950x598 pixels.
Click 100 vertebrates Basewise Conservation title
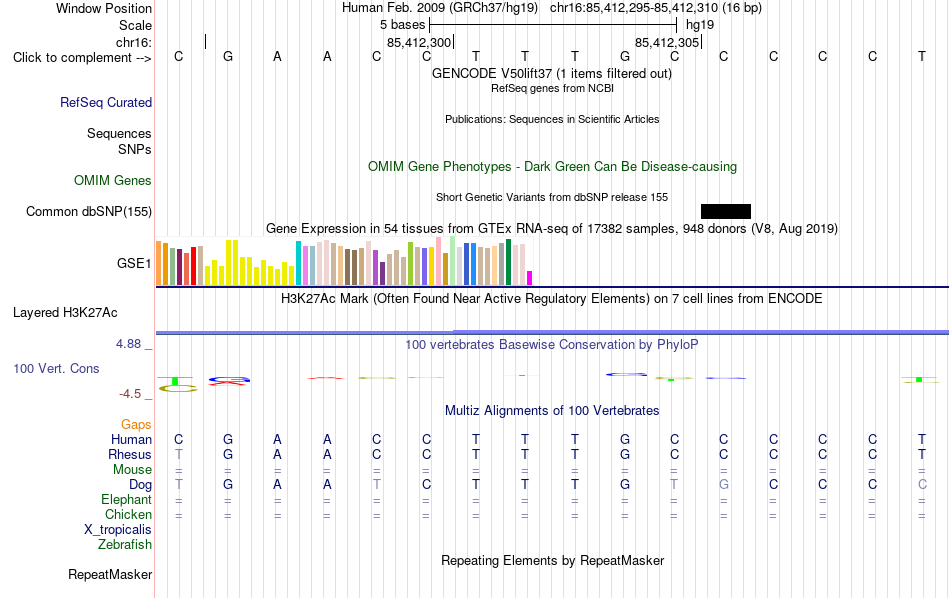[552, 345]
